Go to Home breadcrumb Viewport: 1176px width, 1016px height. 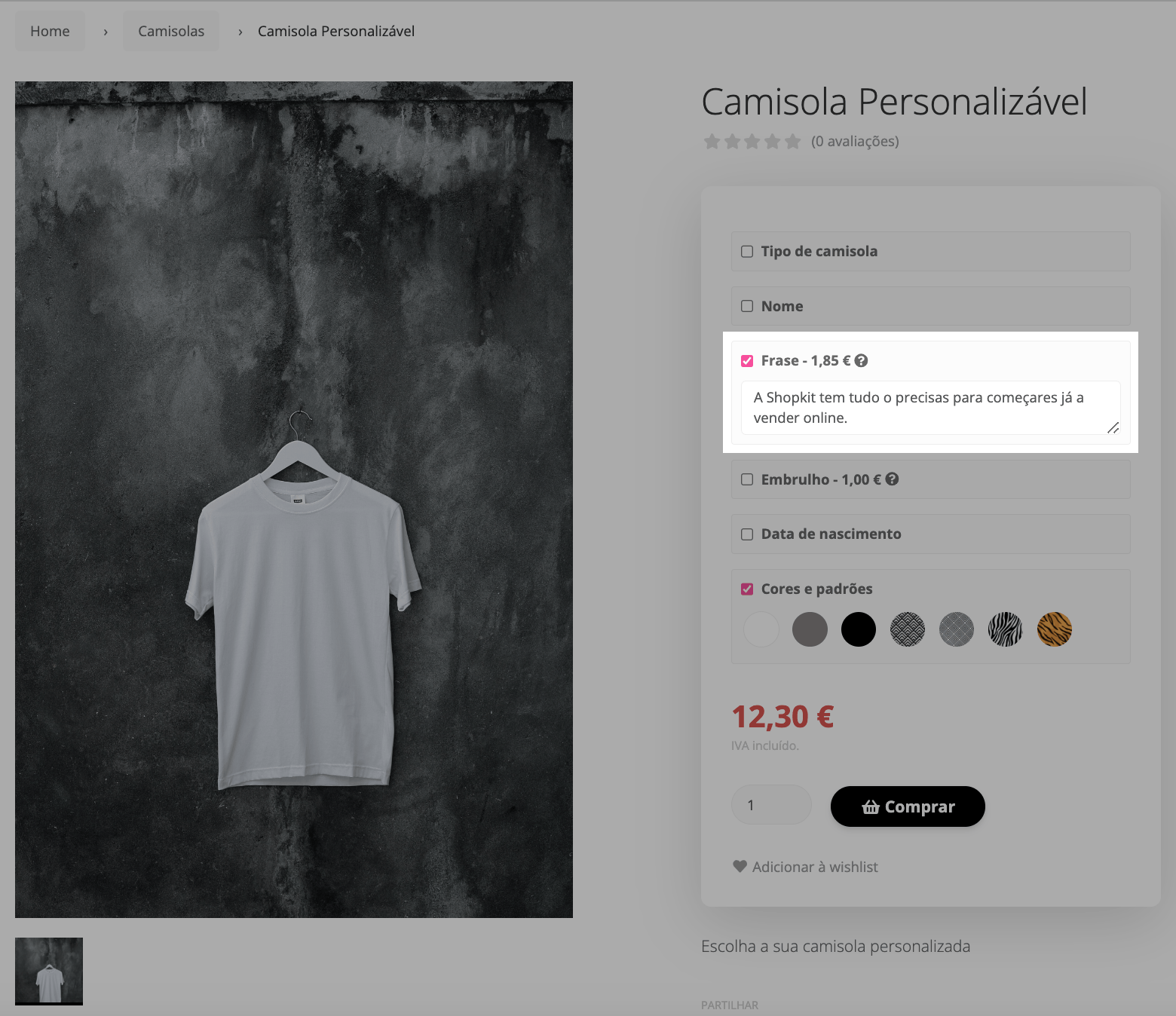tap(50, 32)
